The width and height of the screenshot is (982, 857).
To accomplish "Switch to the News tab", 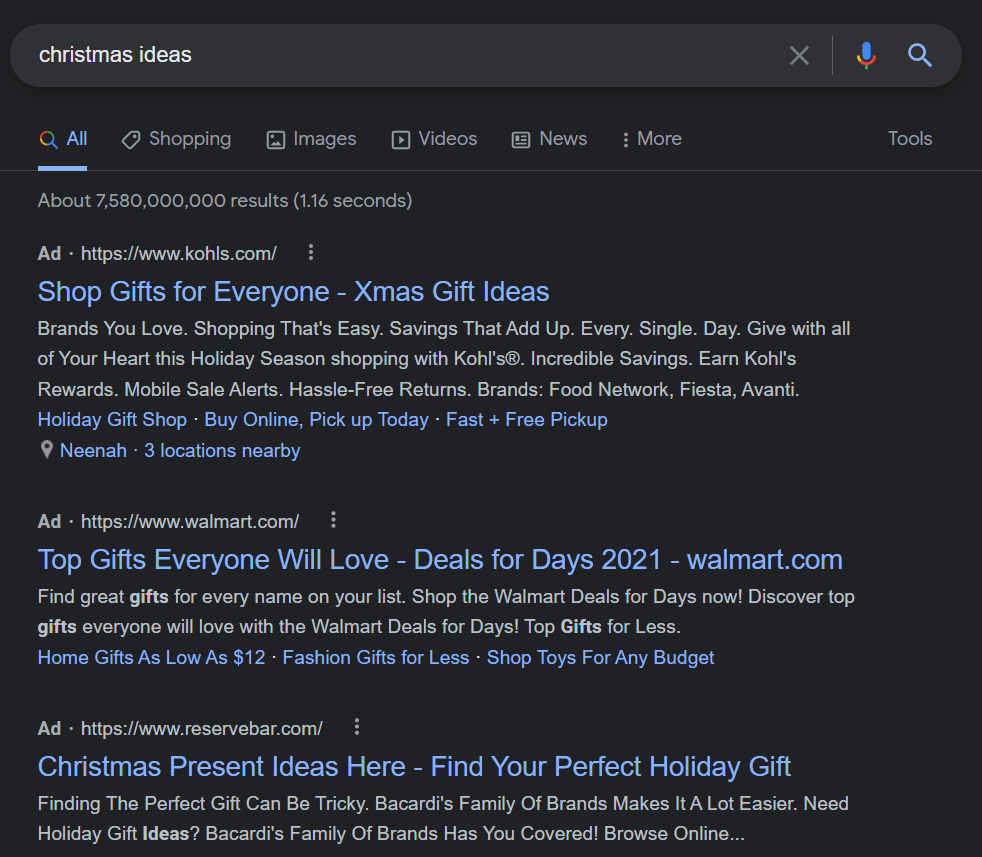I will point(549,139).
